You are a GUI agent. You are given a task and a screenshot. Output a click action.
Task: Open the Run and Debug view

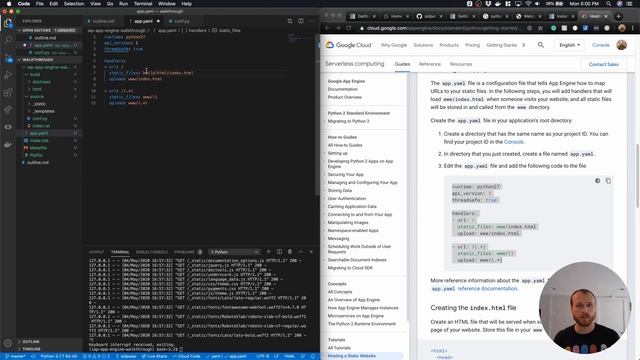pos(8,75)
